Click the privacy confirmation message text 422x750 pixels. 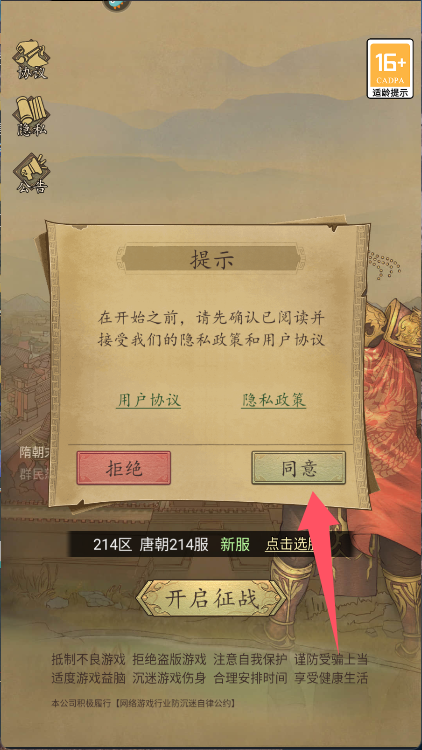click(x=211, y=329)
